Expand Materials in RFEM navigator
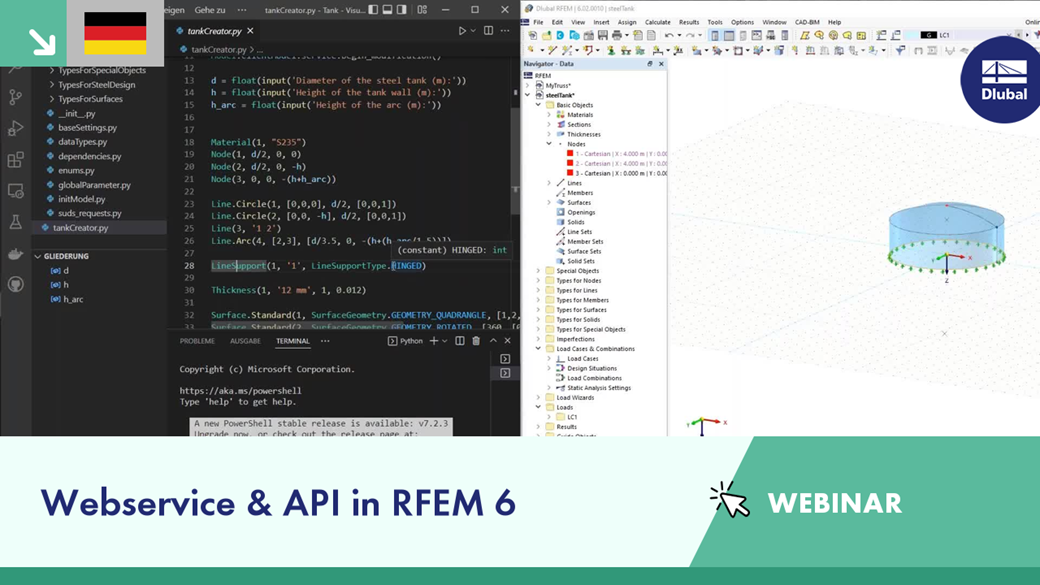The height and width of the screenshot is (585, 1040). (549, 115)
